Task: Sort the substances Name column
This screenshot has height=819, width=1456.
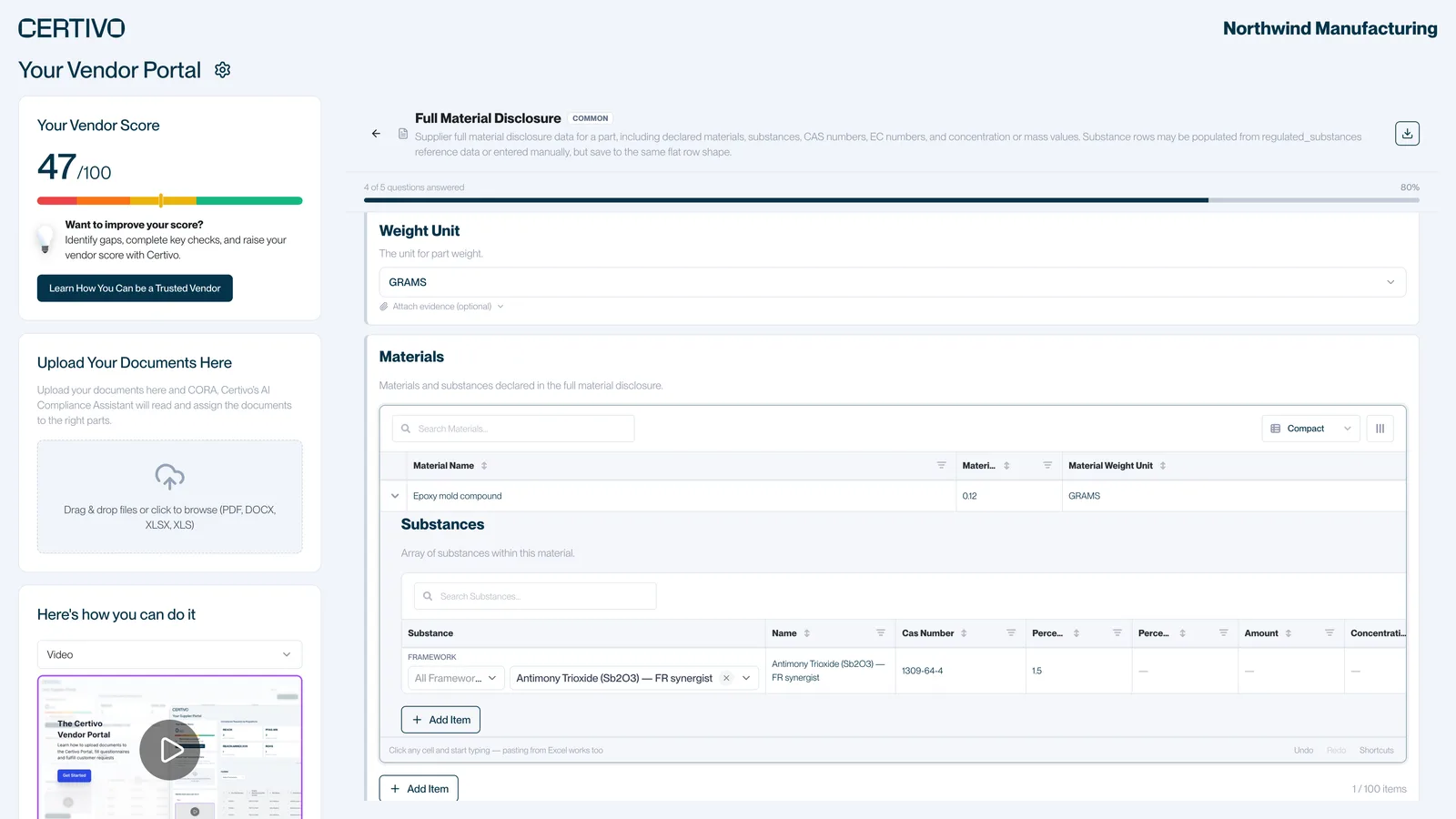Action: tap(806, 633)
